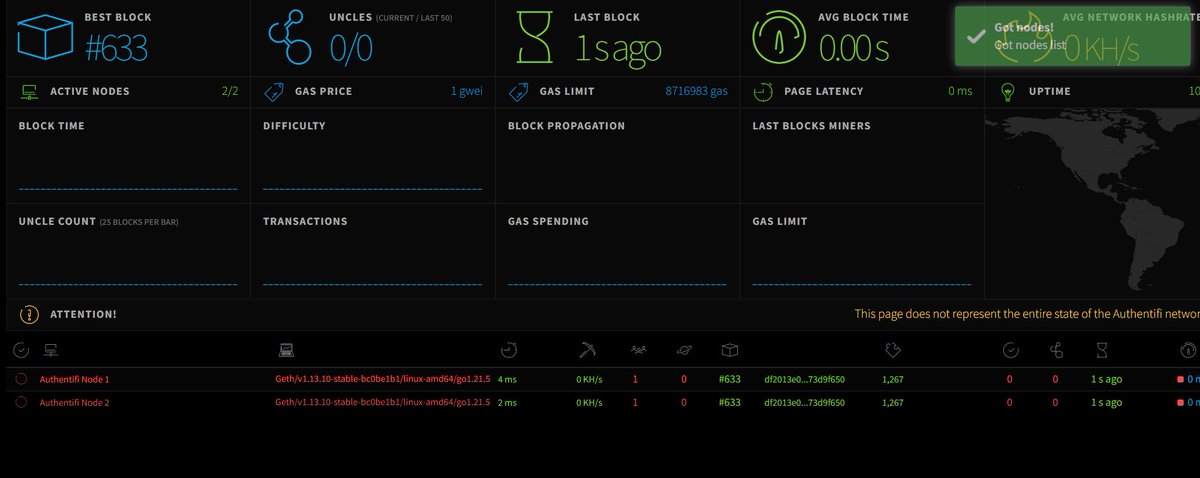Click #633 in the Node 2 row
The width and height of the screenshot is (1200, 478).
tap(730, 403)
